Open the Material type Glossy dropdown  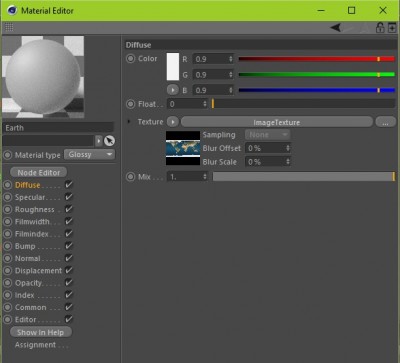click(x=89, y=155)
